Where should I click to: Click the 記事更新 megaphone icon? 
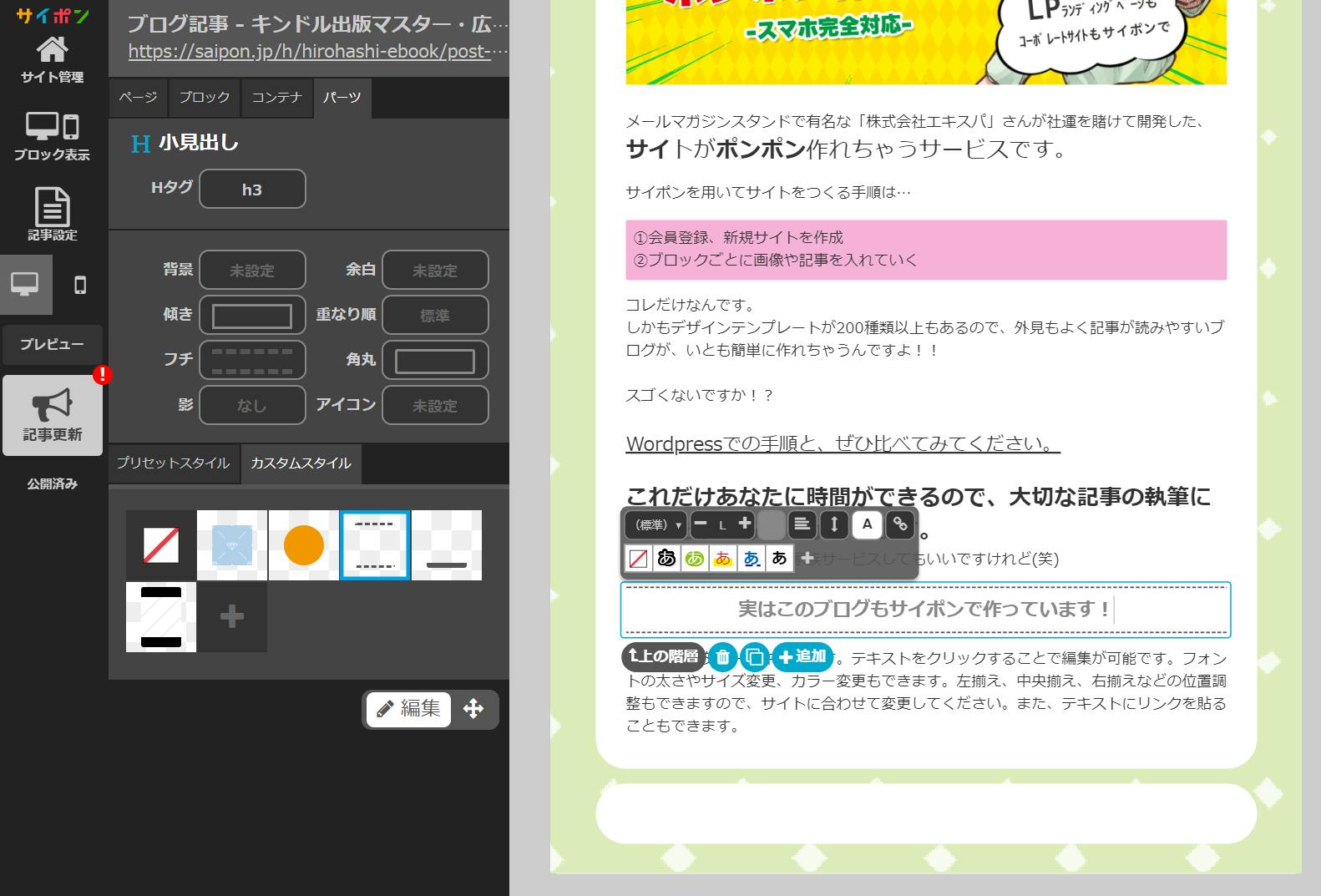(53, 415)
